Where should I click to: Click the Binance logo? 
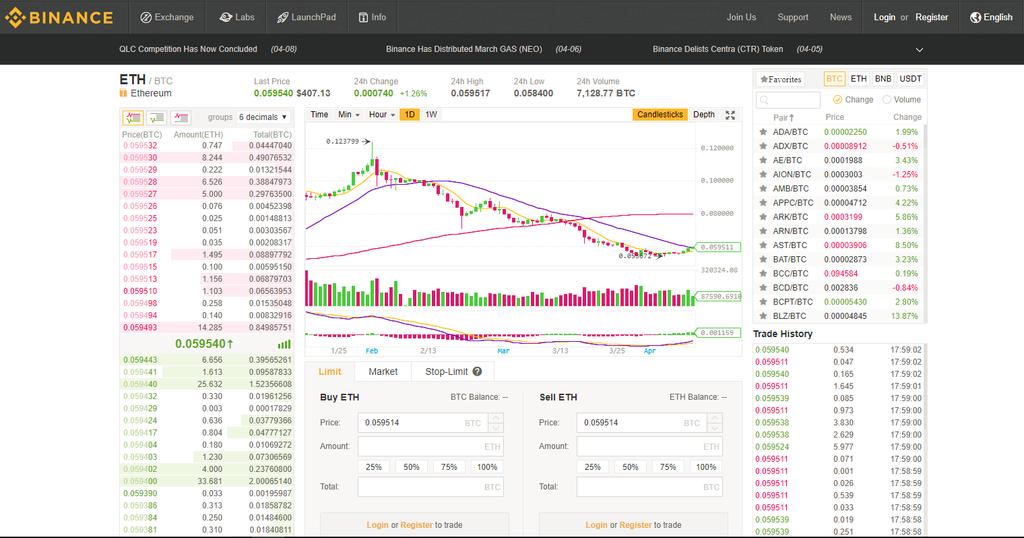coord(59,17)
